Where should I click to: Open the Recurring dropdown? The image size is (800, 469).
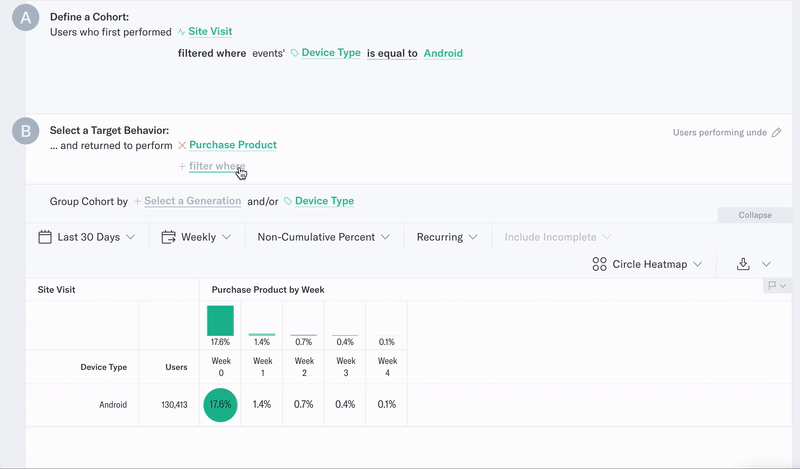447,237
